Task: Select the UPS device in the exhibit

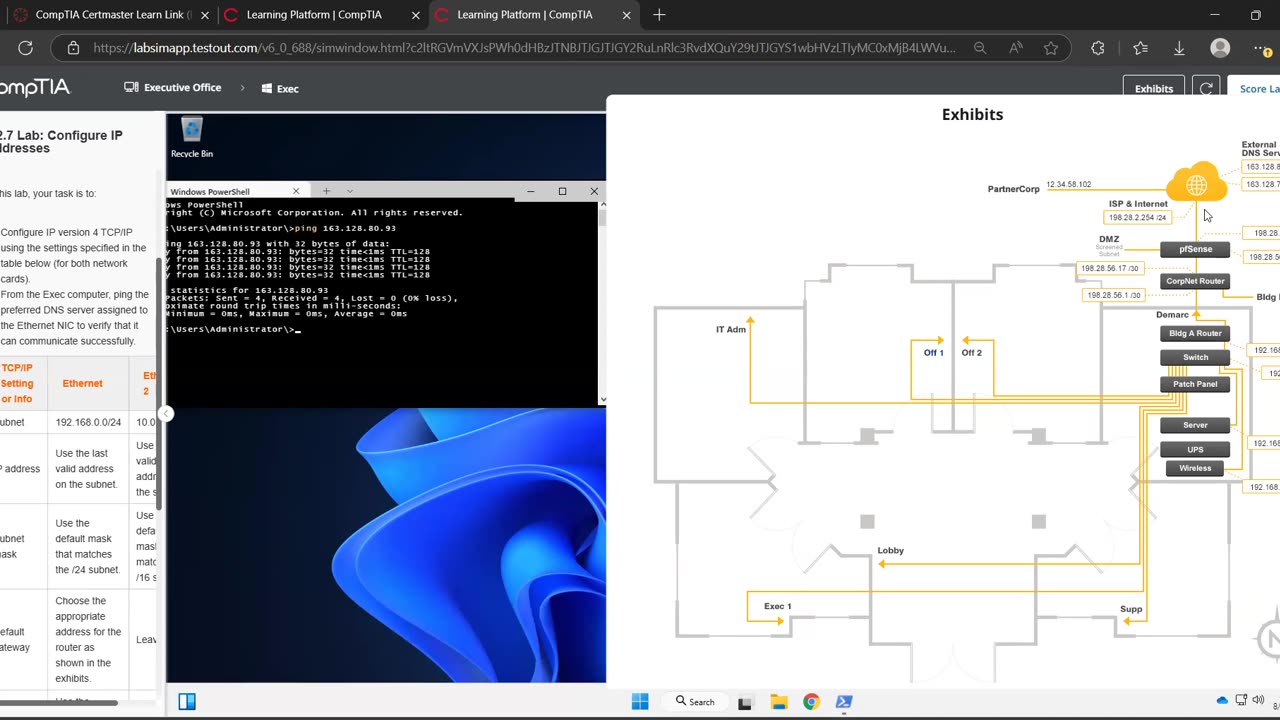Action: coord(1195,449)
